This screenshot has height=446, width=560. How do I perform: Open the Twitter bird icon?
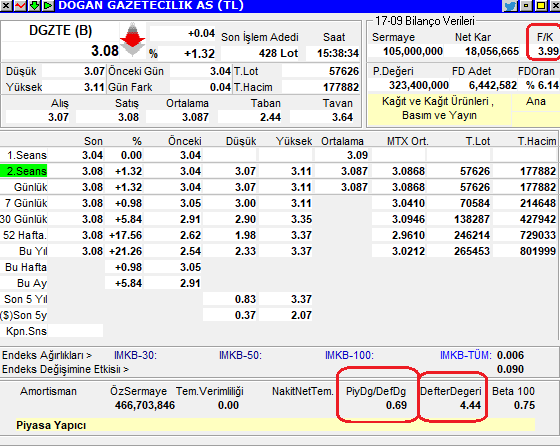pos(510,5)
